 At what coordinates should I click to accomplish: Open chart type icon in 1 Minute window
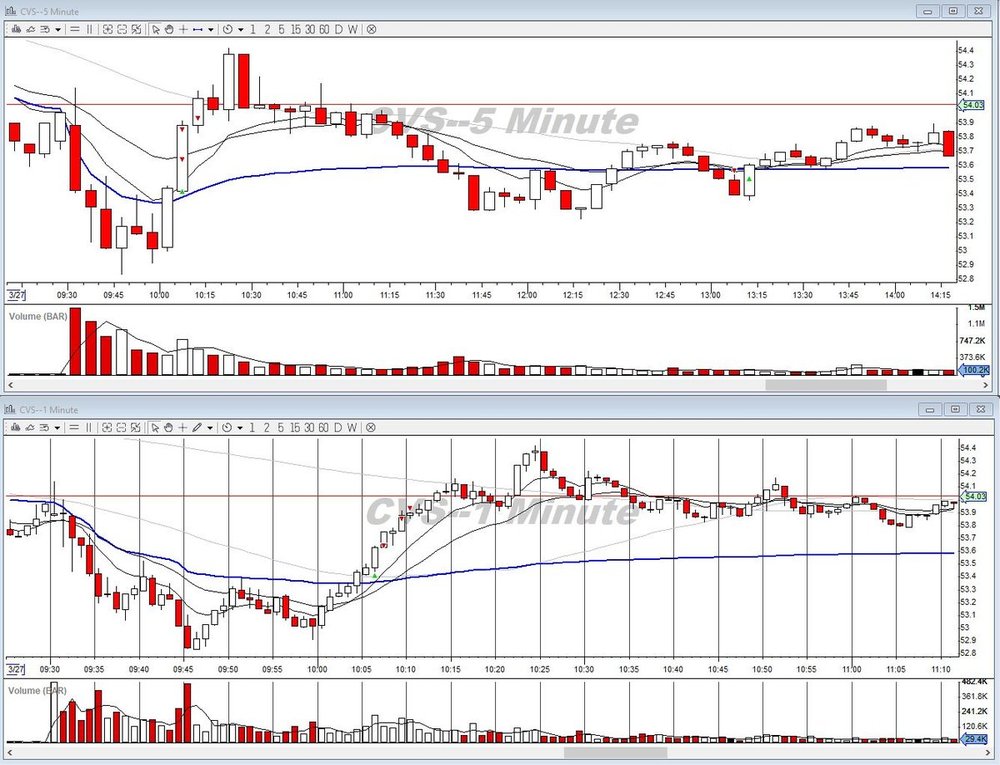pos(16,428)
